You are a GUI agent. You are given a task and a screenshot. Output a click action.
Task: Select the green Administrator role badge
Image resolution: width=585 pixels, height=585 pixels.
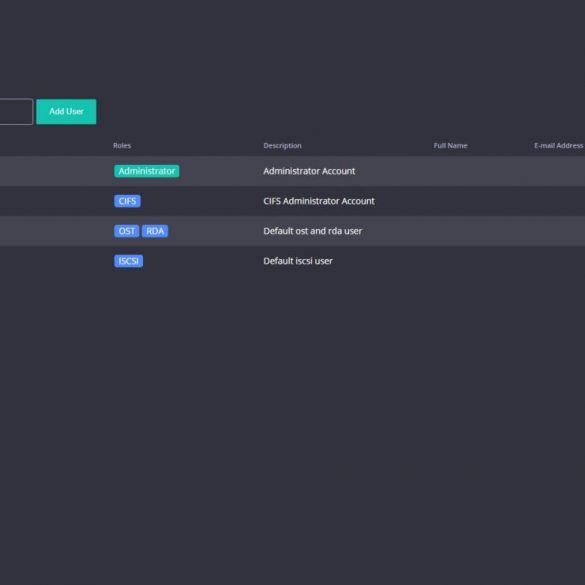point(147,171)
